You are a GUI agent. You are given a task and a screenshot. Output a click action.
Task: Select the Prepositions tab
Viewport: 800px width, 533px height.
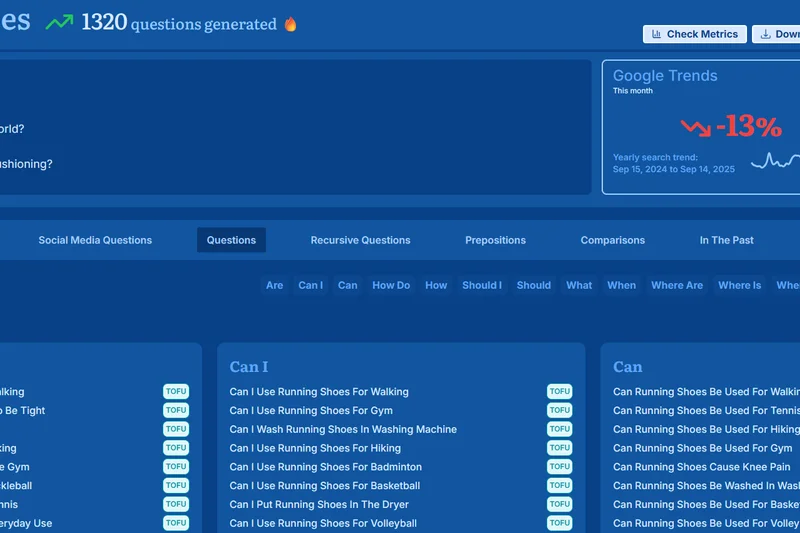pos(495,240)
